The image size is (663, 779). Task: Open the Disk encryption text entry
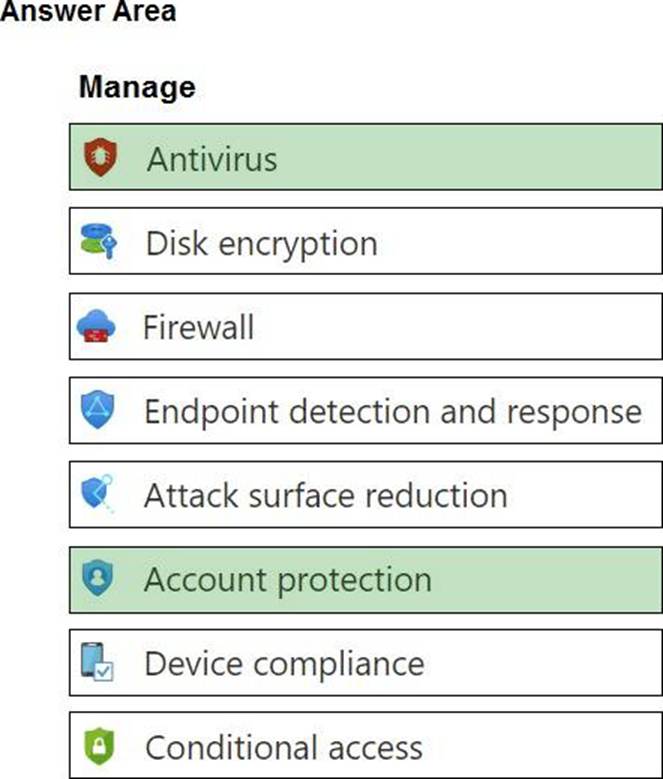pos(261,242)
